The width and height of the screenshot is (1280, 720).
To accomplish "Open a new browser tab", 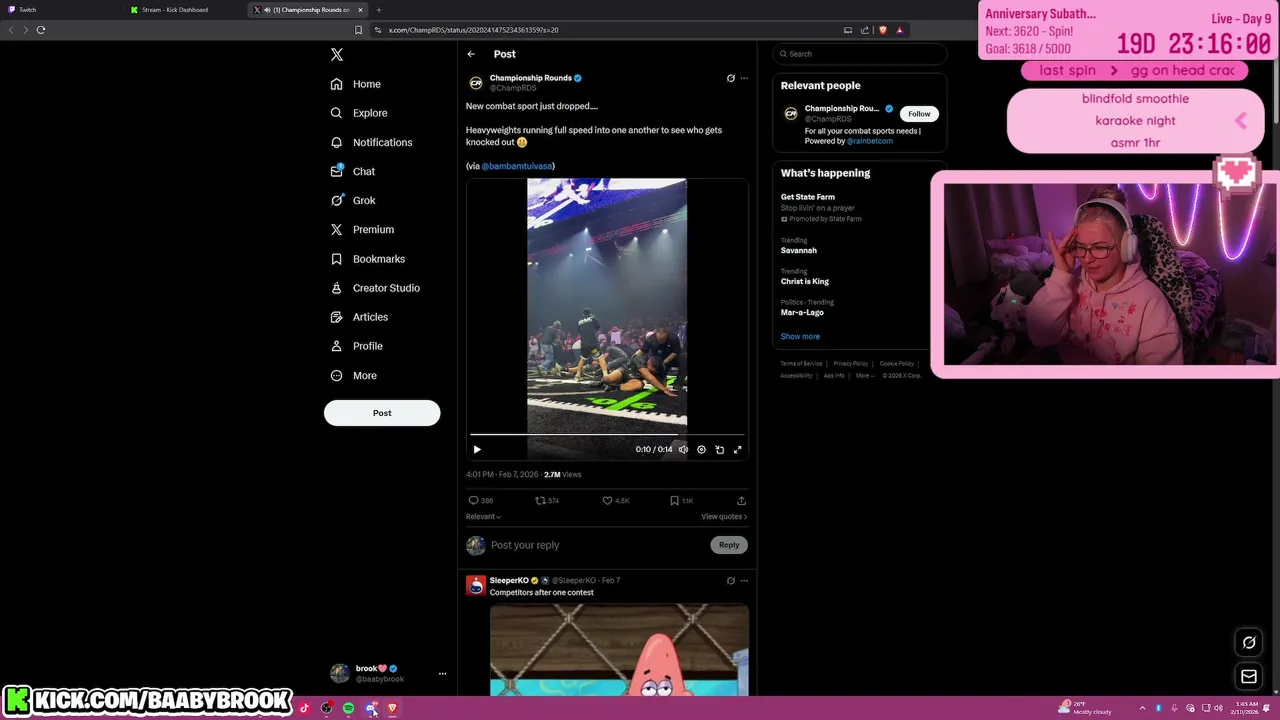I will [378, 10].
